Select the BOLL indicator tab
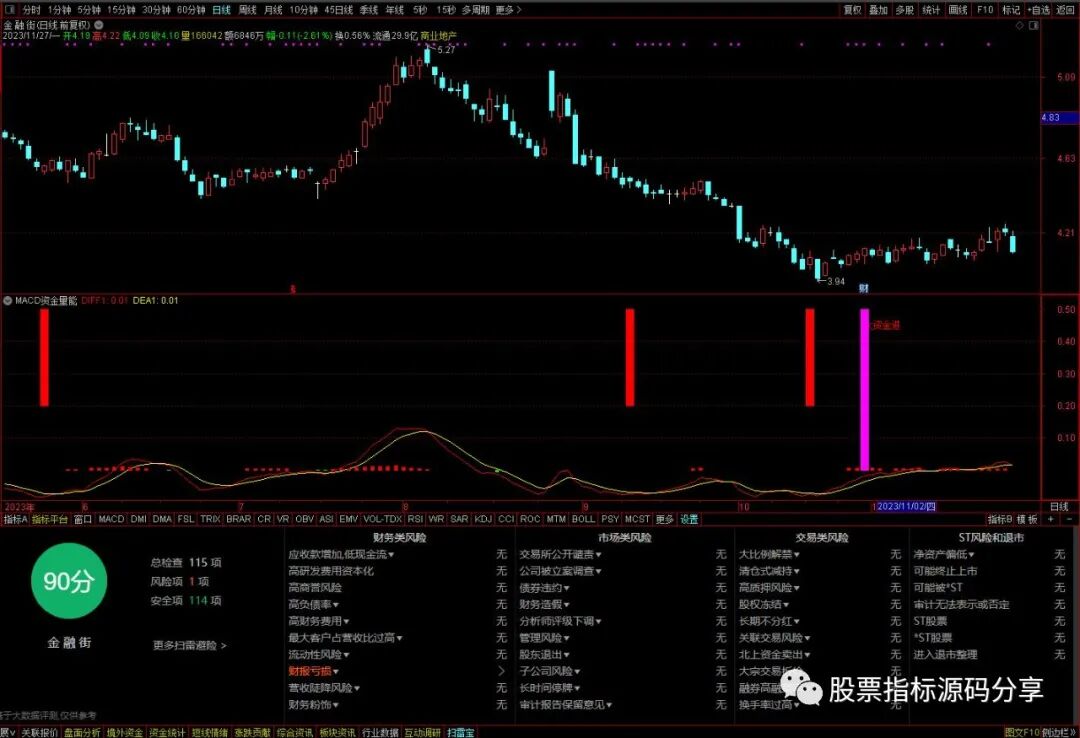 583,519
